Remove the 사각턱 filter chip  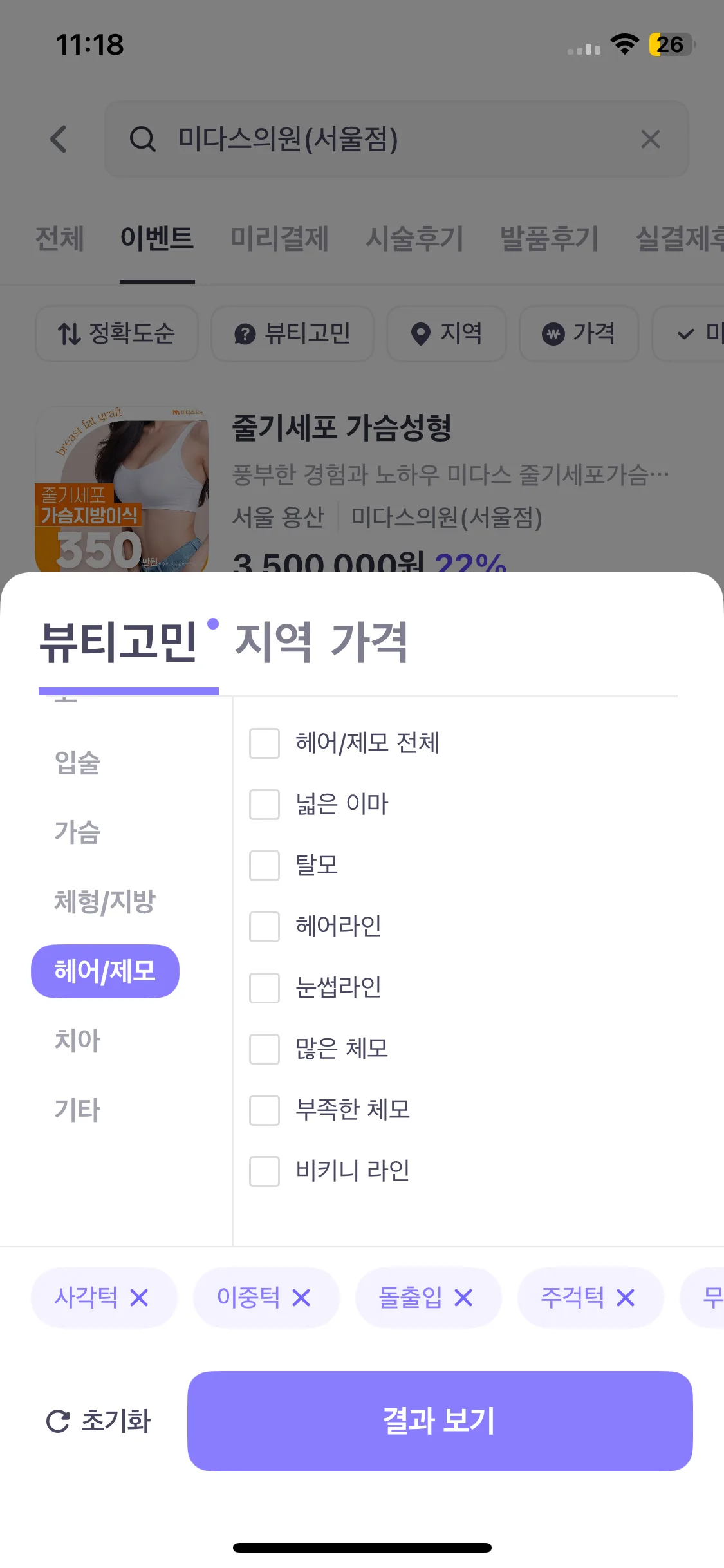[139, 1298]
